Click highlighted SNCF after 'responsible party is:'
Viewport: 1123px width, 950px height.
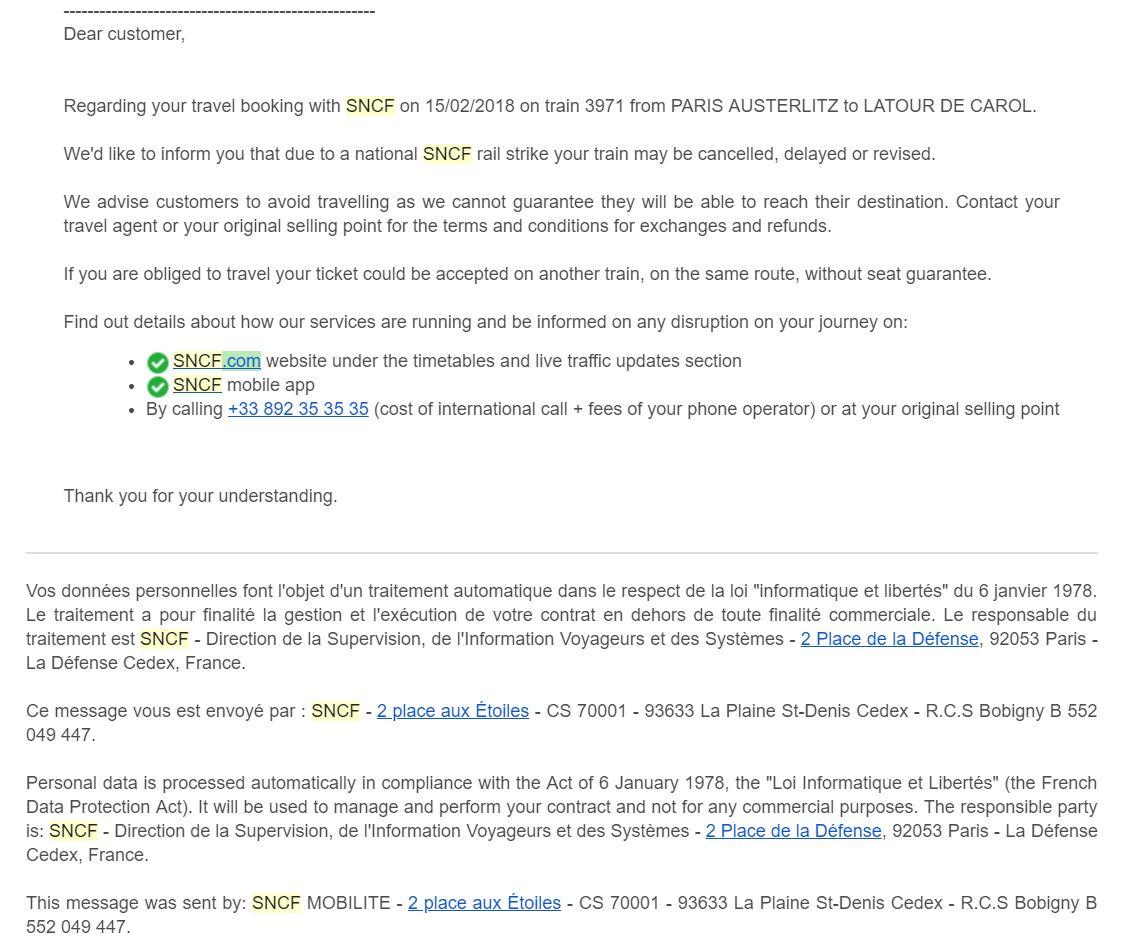pyautogui.click(x=73, y=831)
